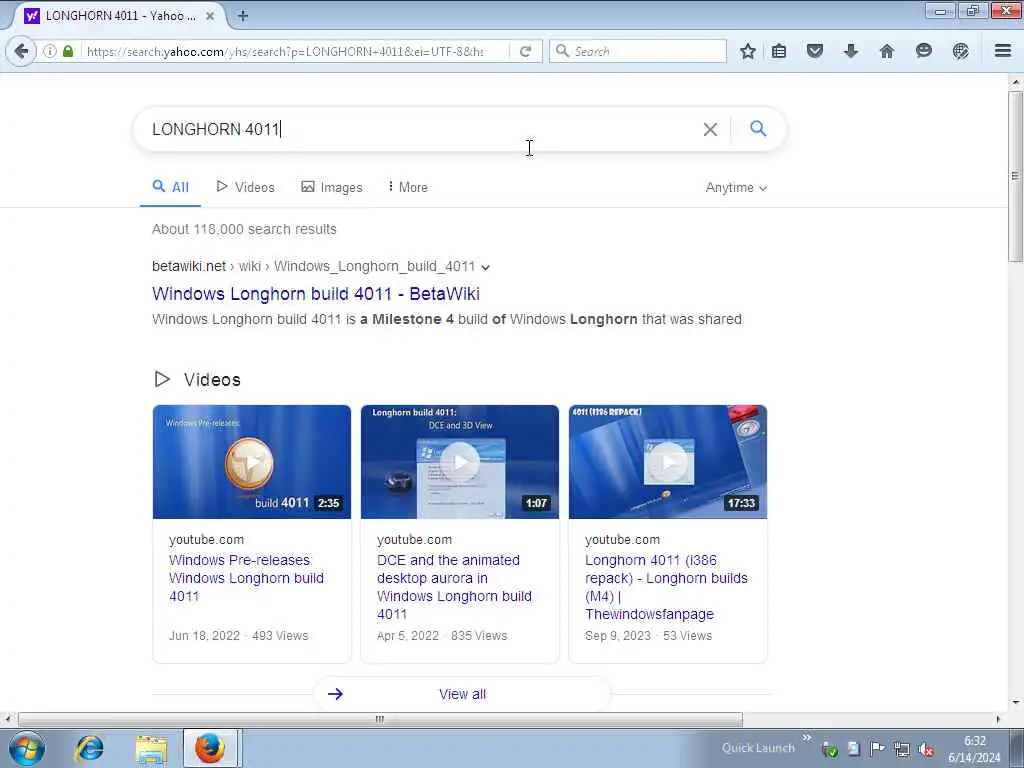
Task: Click the muted volume tray icon
Action: click(x=926, y=749)
